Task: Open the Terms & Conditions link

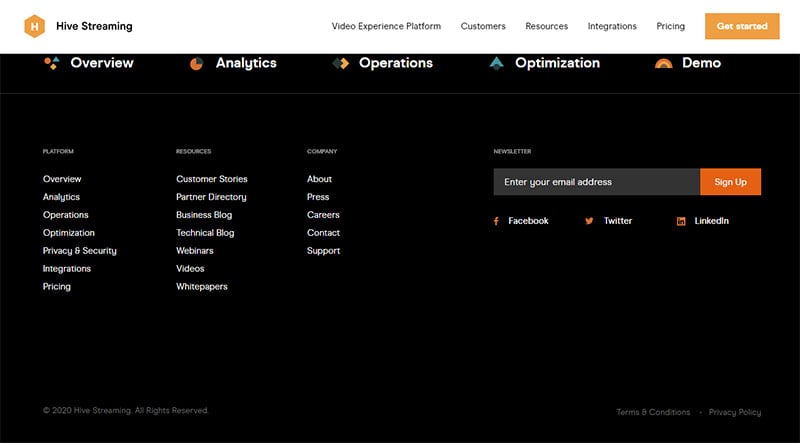Action: (653, 412)
